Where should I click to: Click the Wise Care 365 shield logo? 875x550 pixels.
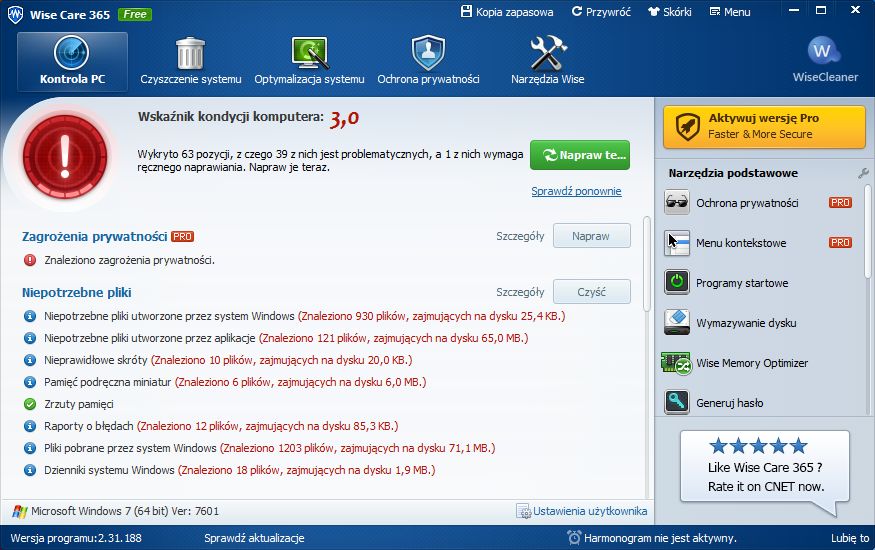click(15, 14)
